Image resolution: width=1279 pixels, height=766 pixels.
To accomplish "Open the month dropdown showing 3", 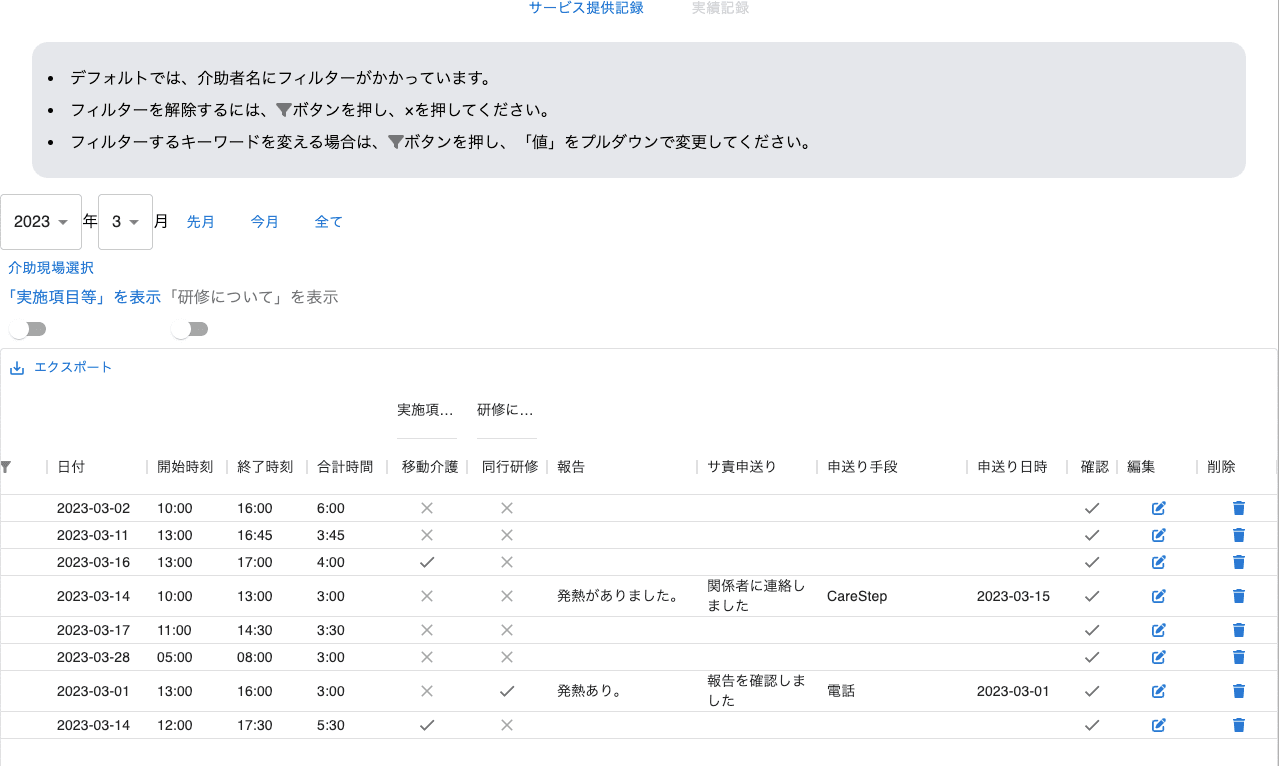I will pyautogui.click(x=125, y=222).
